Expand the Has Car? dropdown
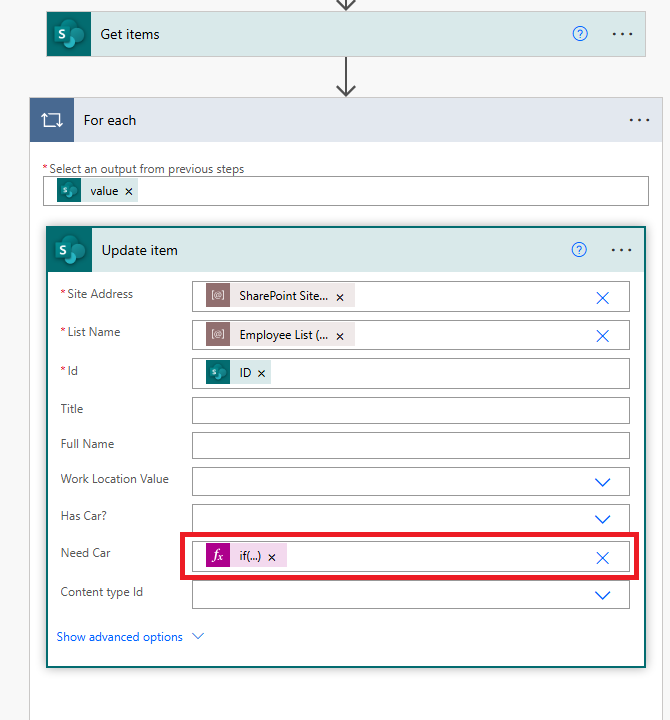The width and height of the screenshot is (670, 720). point(602,519)
